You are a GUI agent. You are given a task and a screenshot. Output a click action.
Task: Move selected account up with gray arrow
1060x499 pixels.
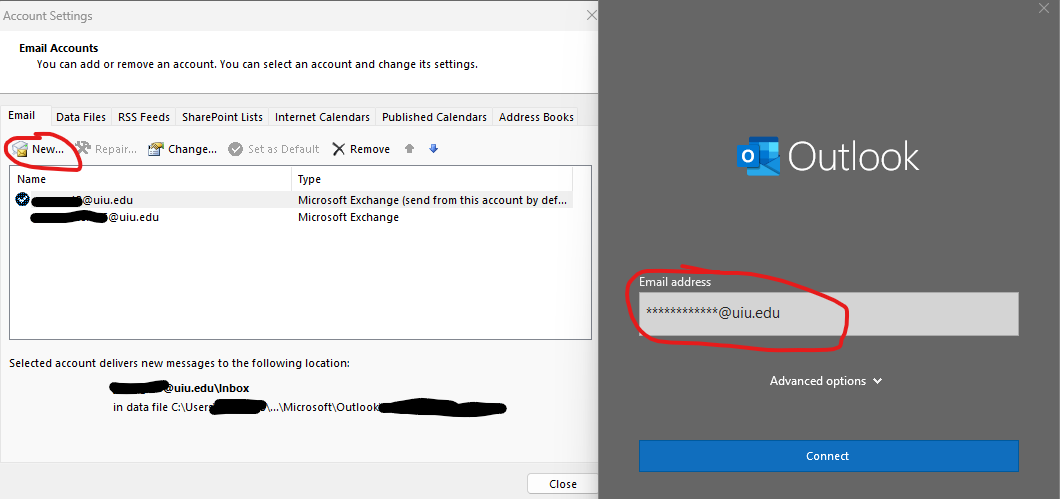410,149
